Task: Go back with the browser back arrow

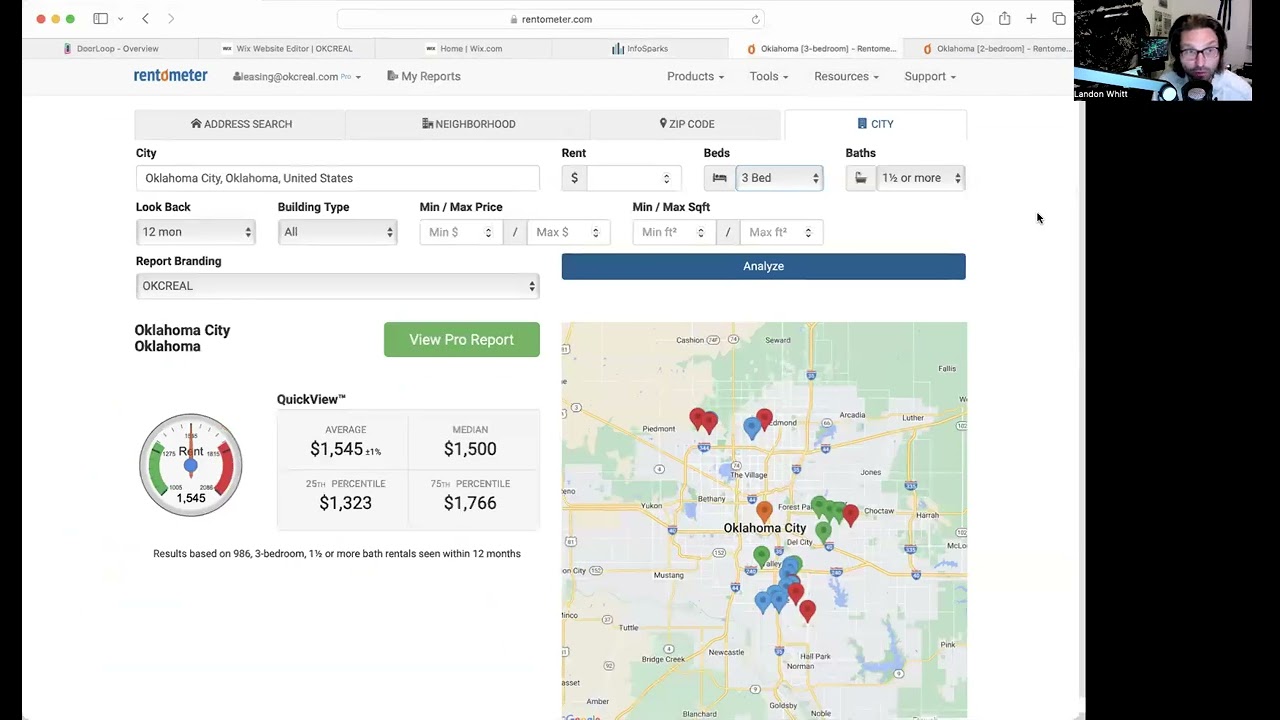Action: (x=145, y=19)
